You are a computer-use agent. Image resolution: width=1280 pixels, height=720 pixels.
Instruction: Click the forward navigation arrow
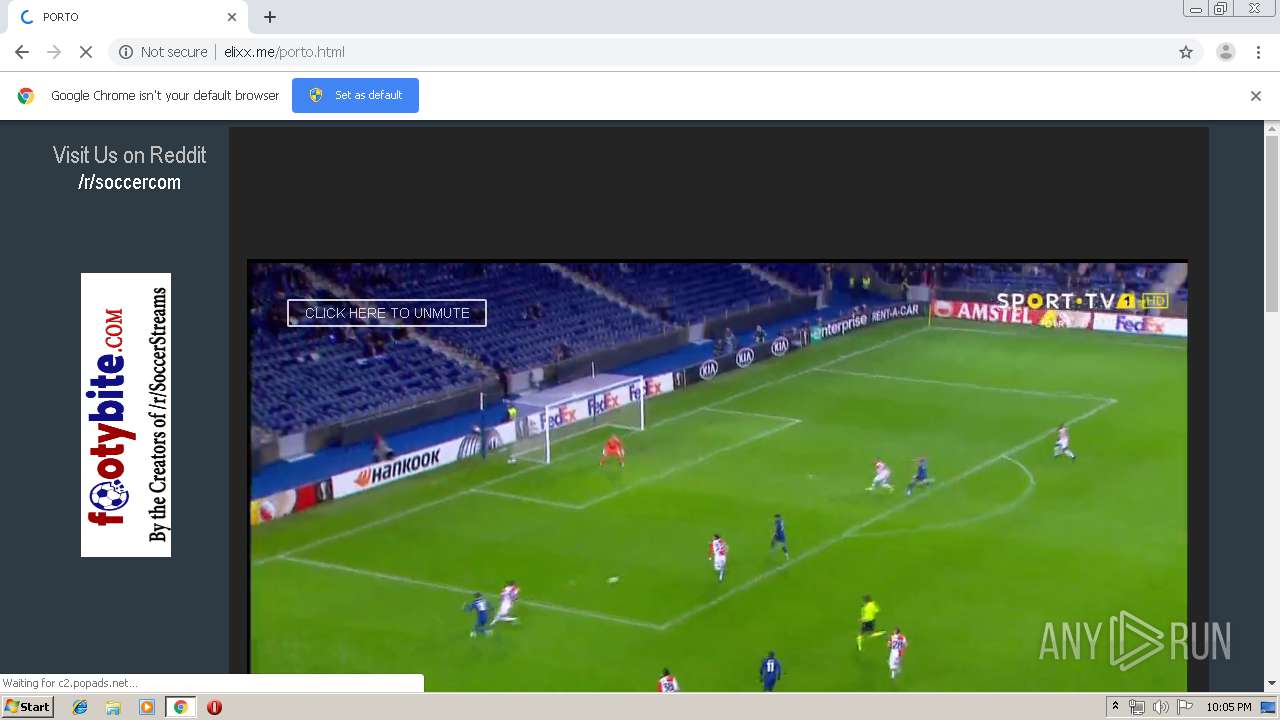54,52
